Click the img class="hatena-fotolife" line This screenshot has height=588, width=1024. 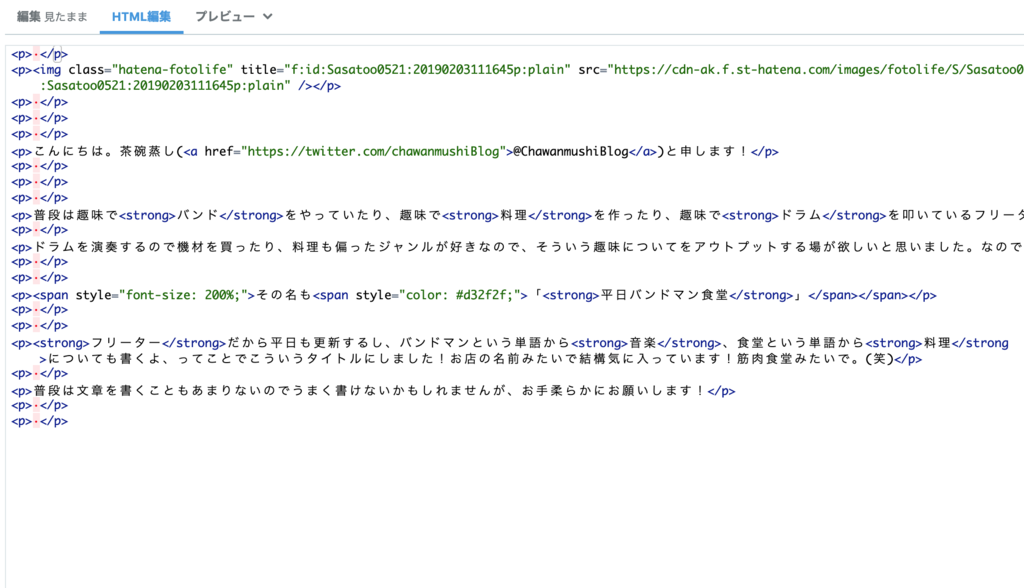pos(517,70)
